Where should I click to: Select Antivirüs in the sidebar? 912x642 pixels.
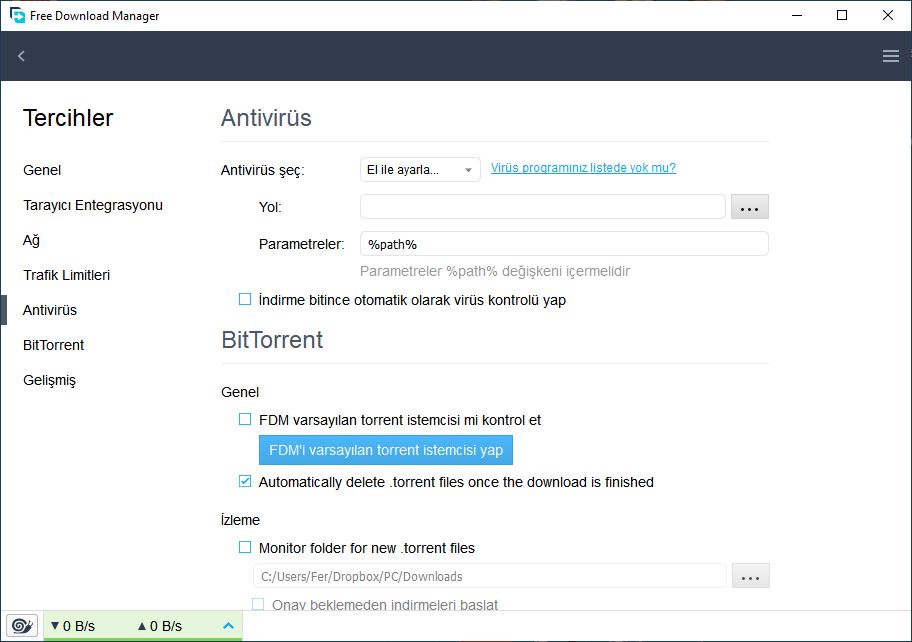tap(50, 310)
